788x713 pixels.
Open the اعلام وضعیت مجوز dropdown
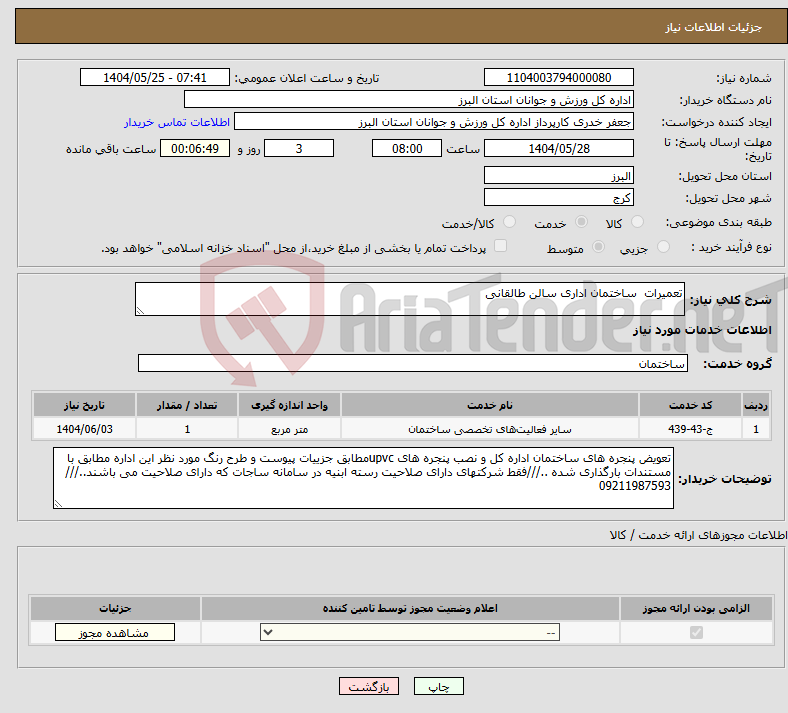click(410, 632)
